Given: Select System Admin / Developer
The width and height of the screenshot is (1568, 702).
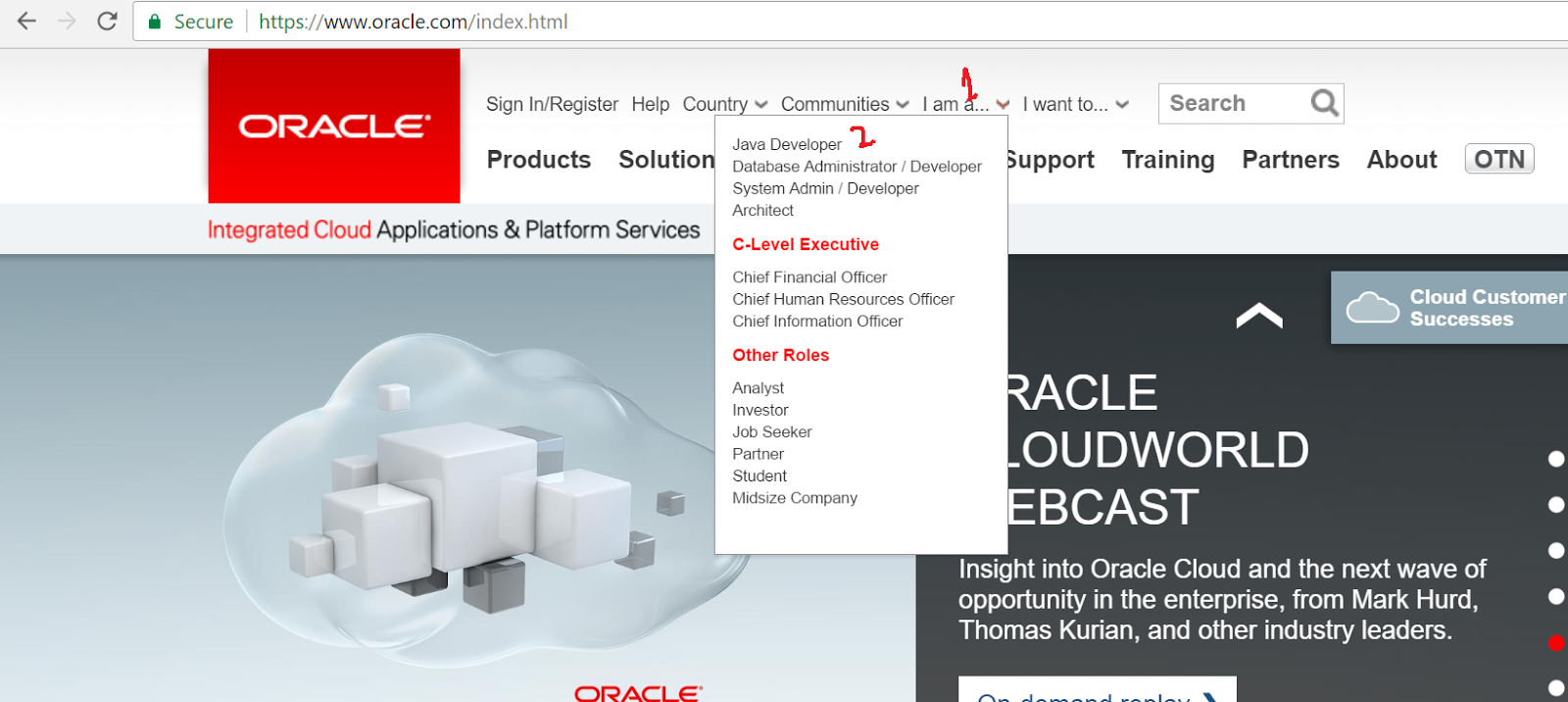Looking at the screenshot, I should click(825, 188).
